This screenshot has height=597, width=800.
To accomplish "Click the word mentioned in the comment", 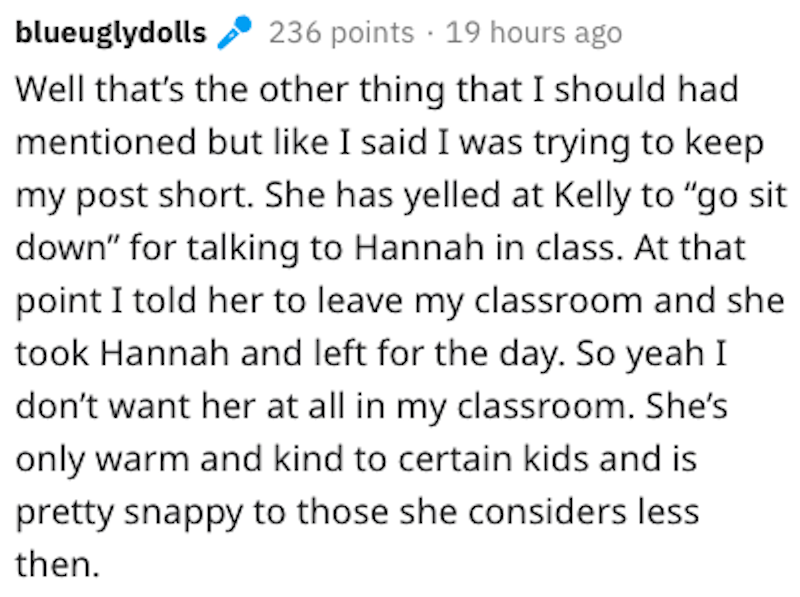I will tap(106, 142).
